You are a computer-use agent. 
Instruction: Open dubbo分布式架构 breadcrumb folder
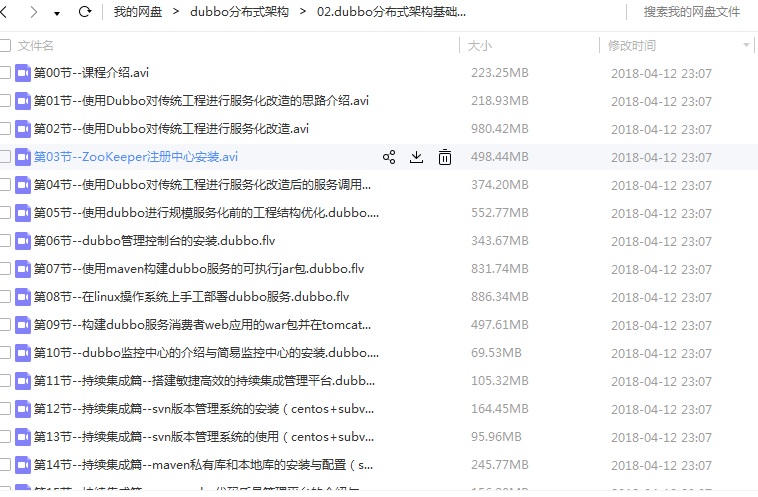[x=239, y=12]
